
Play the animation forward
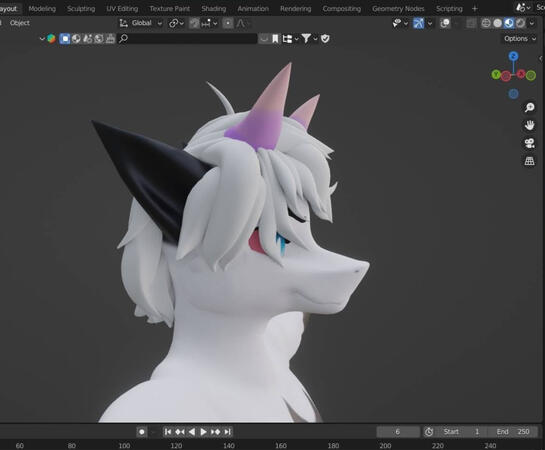pyautogui.click(x=203, y=432)
